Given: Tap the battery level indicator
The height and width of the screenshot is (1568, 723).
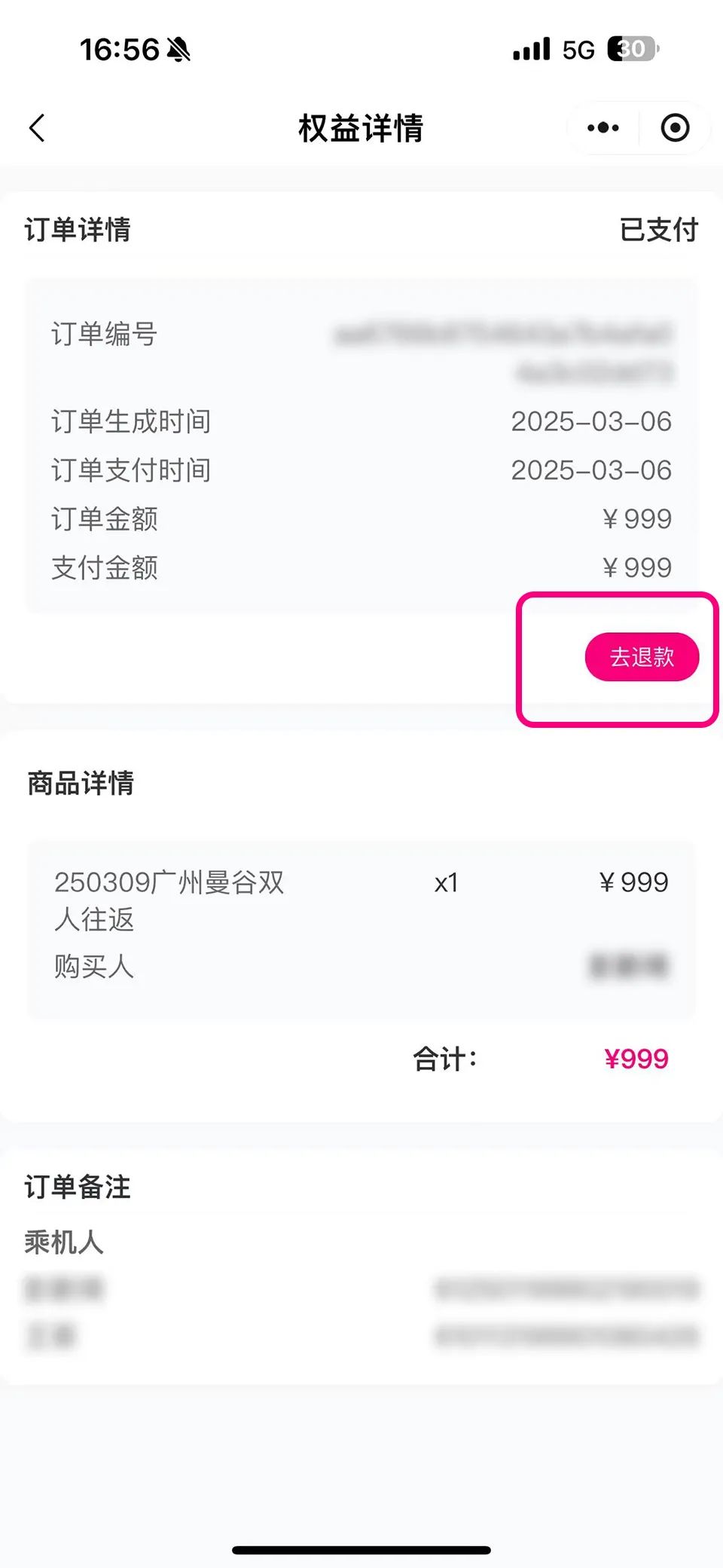Looking at the screenshot, I should [633, 49].
